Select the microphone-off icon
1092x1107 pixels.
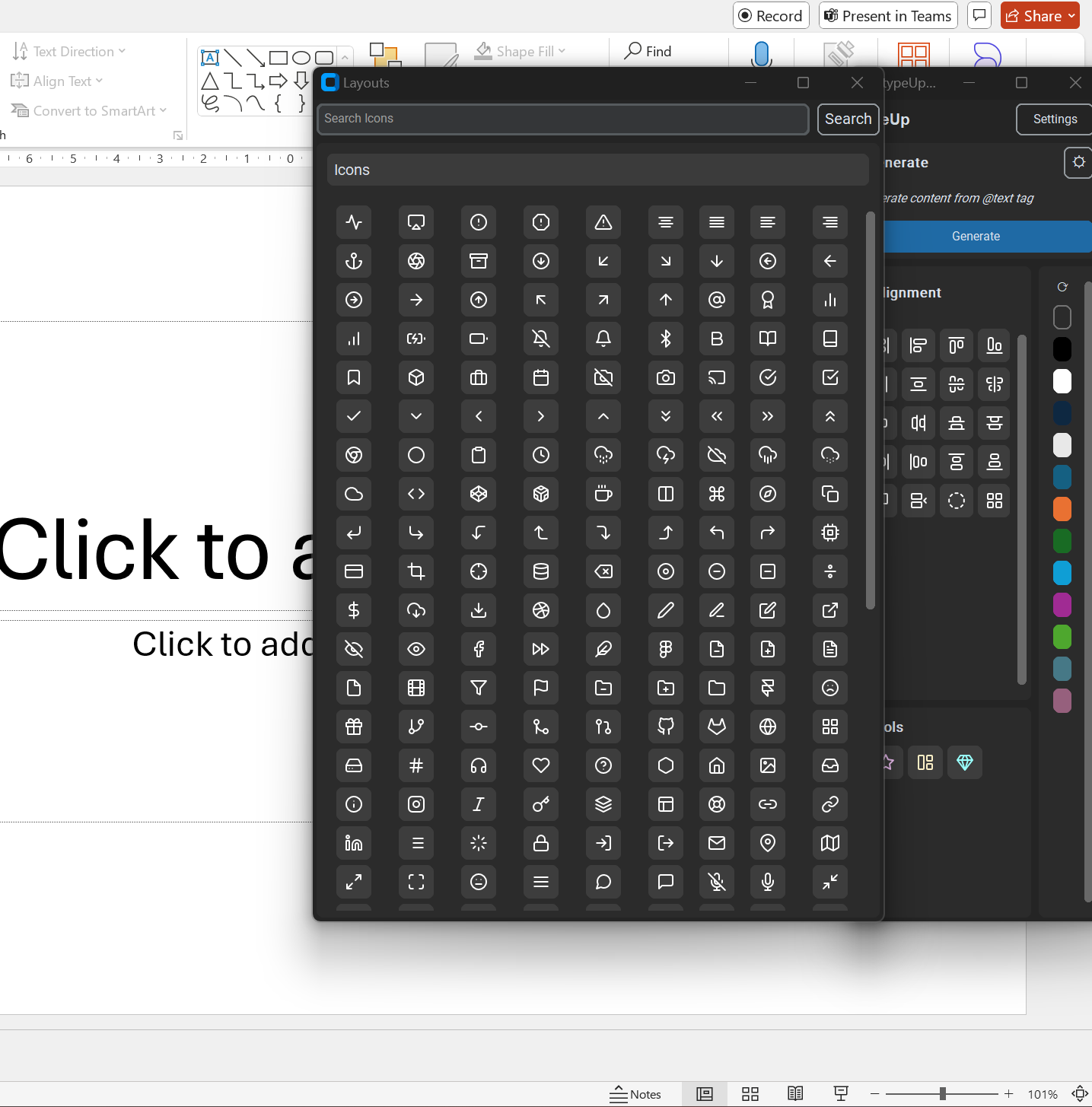717,882
